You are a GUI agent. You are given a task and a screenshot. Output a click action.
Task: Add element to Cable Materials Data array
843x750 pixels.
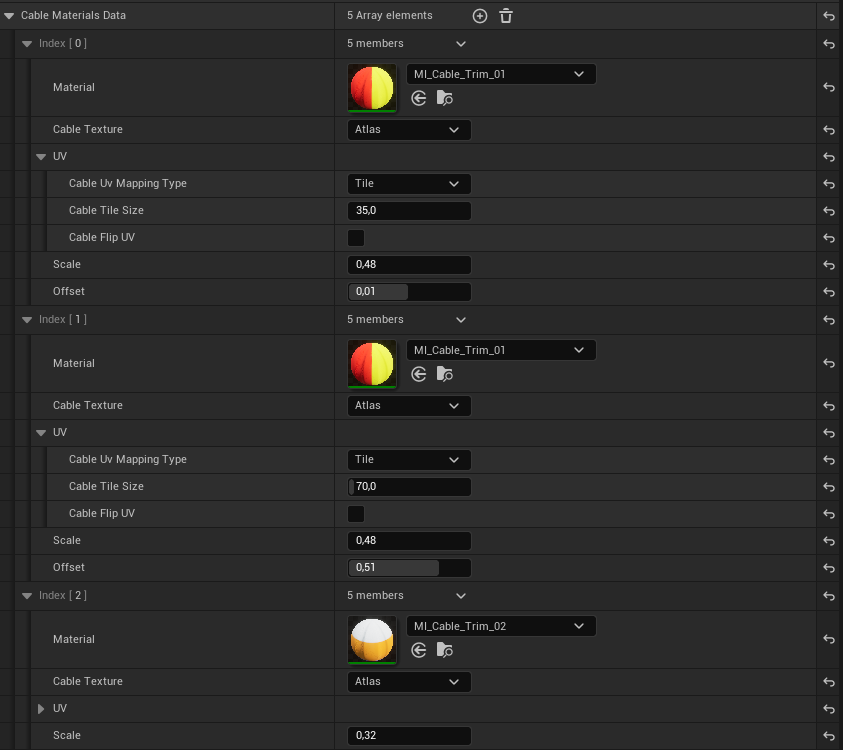pos(479,16)
